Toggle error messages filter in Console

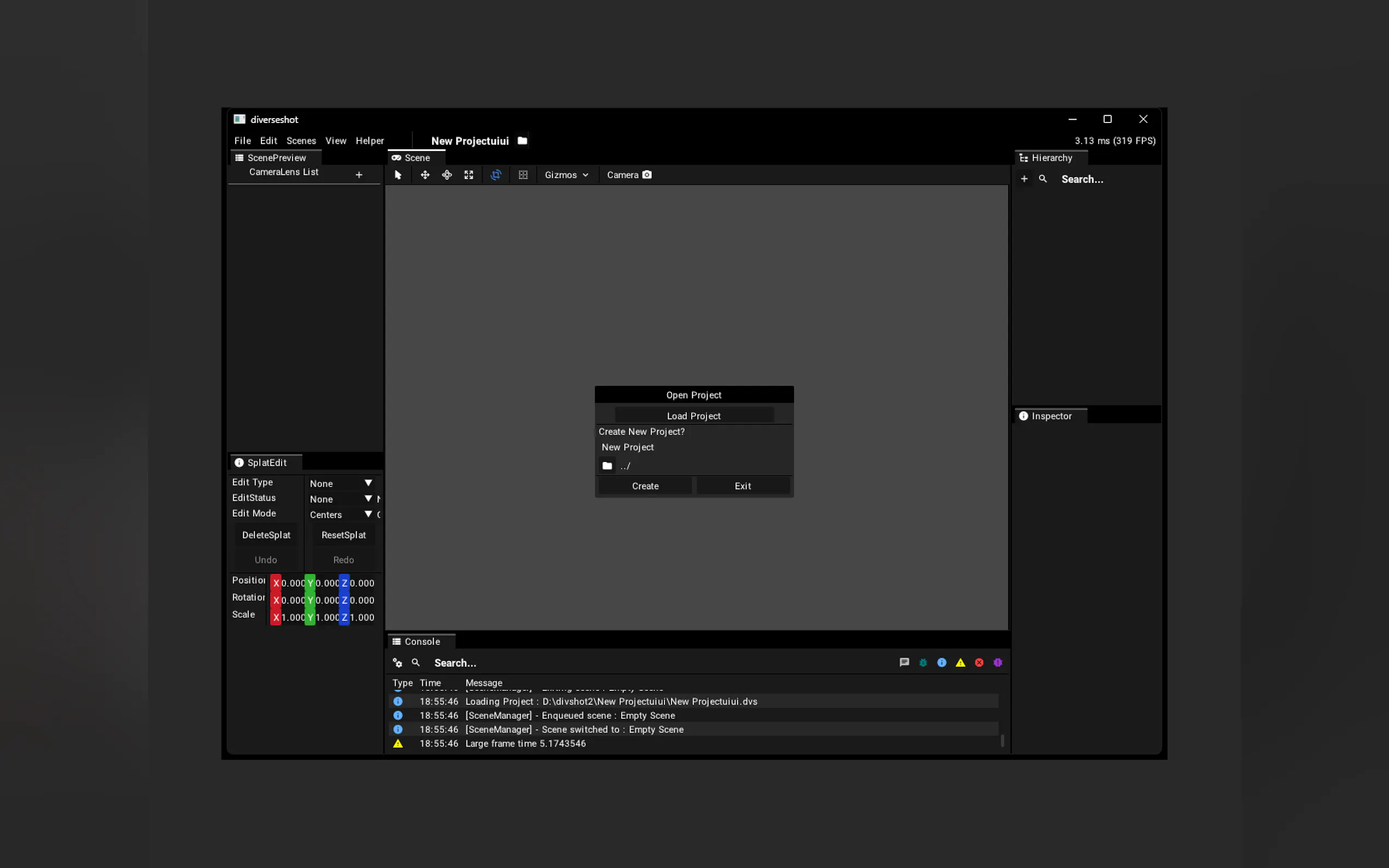pos(979,662)
